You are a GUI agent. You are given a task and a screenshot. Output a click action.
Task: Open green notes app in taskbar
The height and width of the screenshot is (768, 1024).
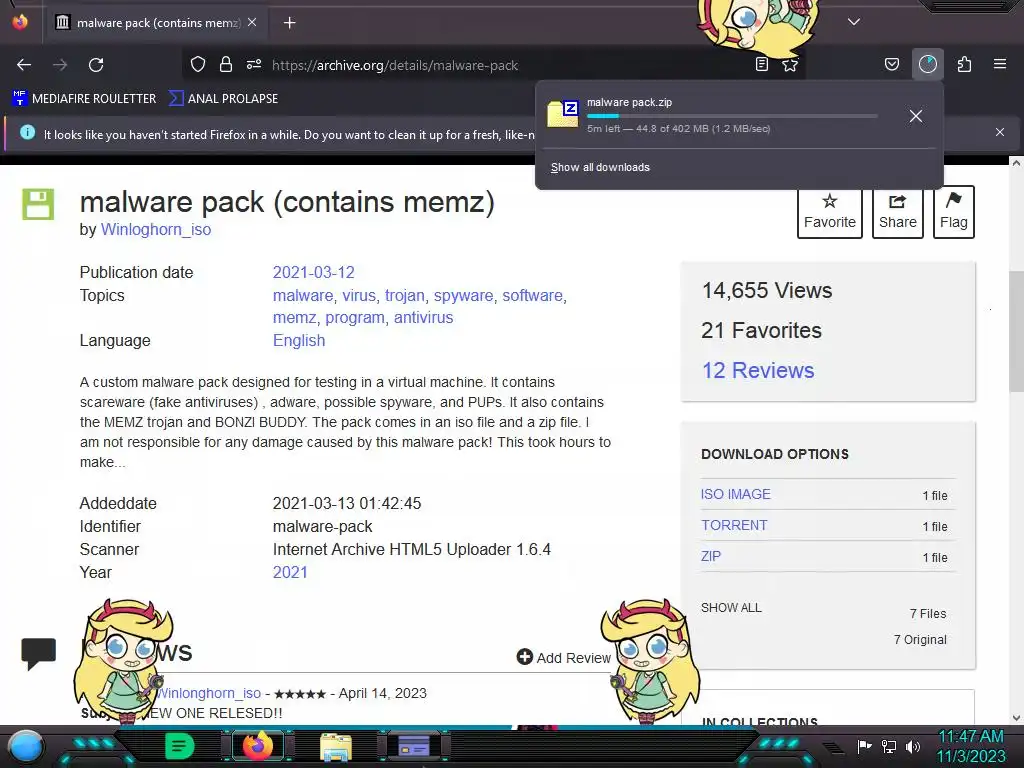[180, 746]
